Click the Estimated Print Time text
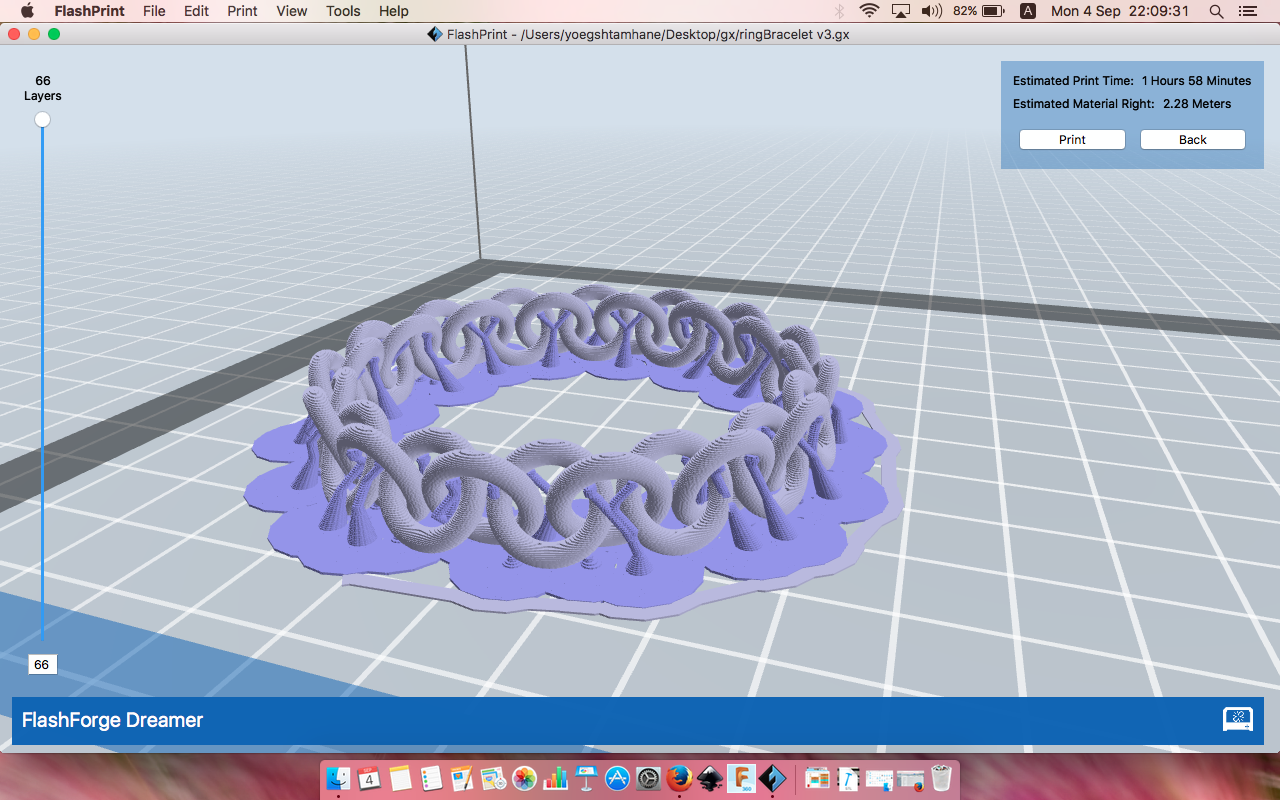This screenshot has height=800, width=1280. coord(1132,81)
